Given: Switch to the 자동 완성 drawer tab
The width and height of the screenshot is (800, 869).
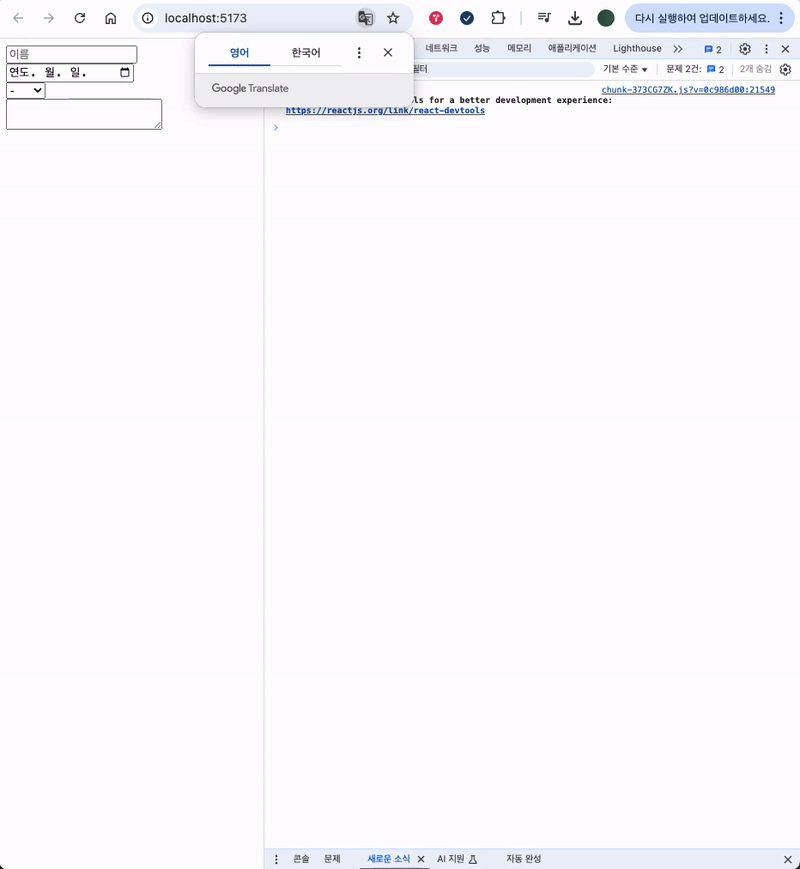Looking at the screenshot, I should pos(523,858).
